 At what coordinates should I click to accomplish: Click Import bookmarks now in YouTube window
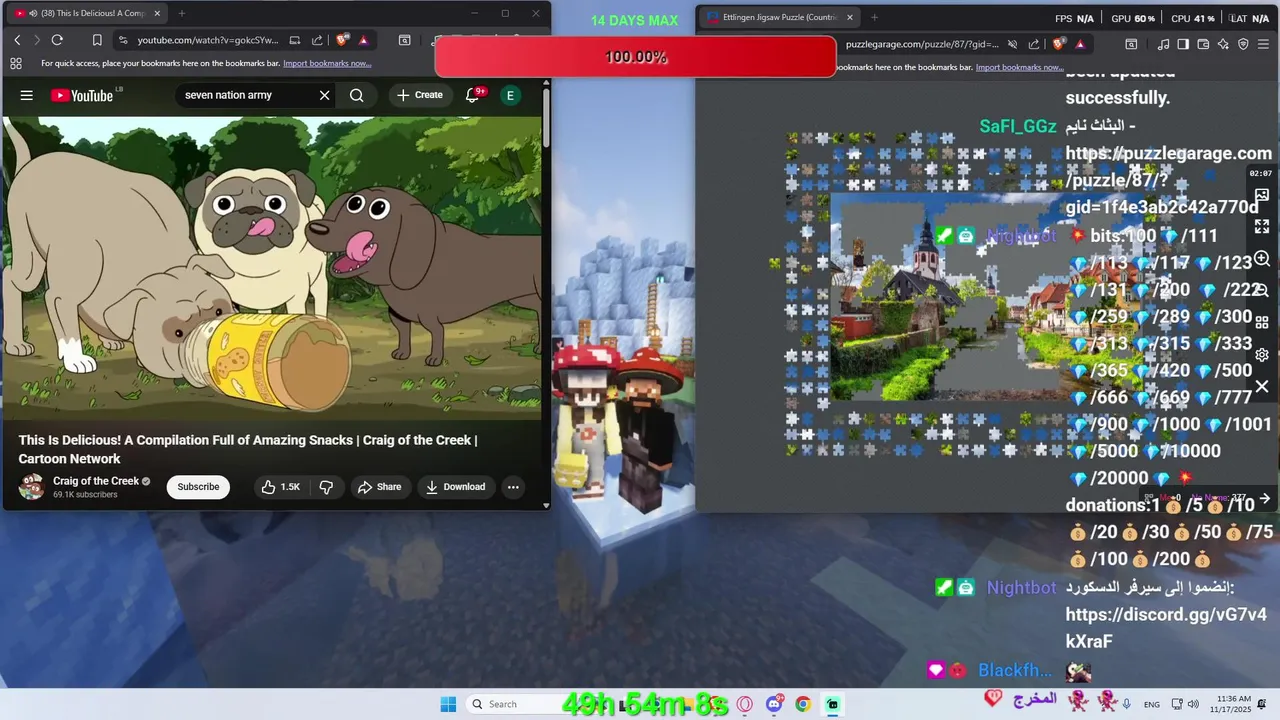(327, 63)
